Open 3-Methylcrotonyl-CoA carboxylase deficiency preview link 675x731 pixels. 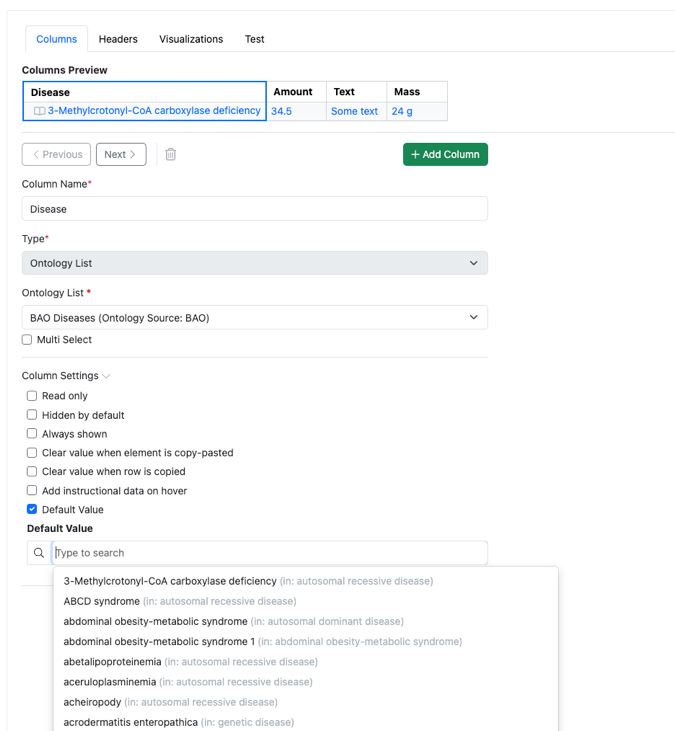tap(154, 110)
